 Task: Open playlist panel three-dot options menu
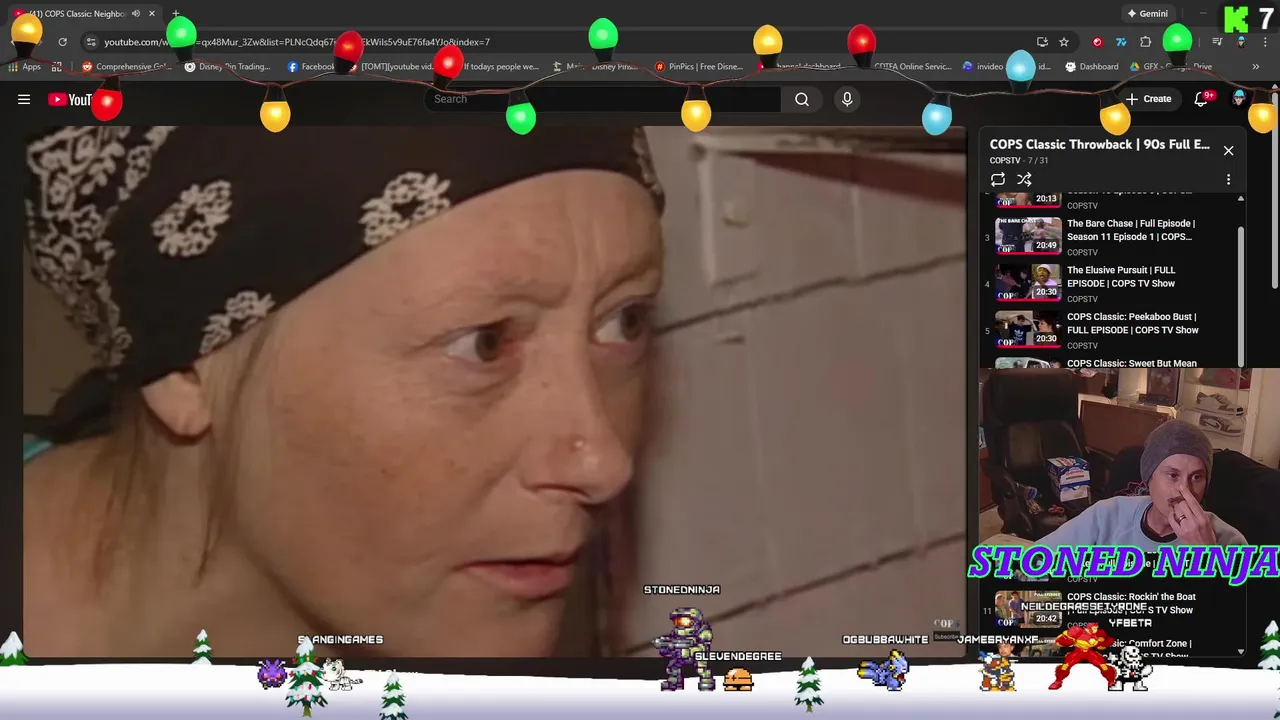coord(1228,180)
